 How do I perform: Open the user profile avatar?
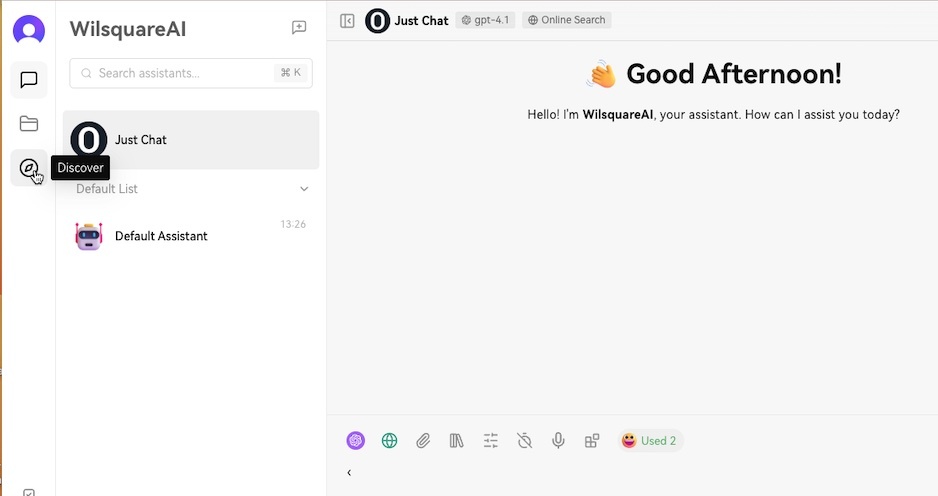tap(29, 29)
